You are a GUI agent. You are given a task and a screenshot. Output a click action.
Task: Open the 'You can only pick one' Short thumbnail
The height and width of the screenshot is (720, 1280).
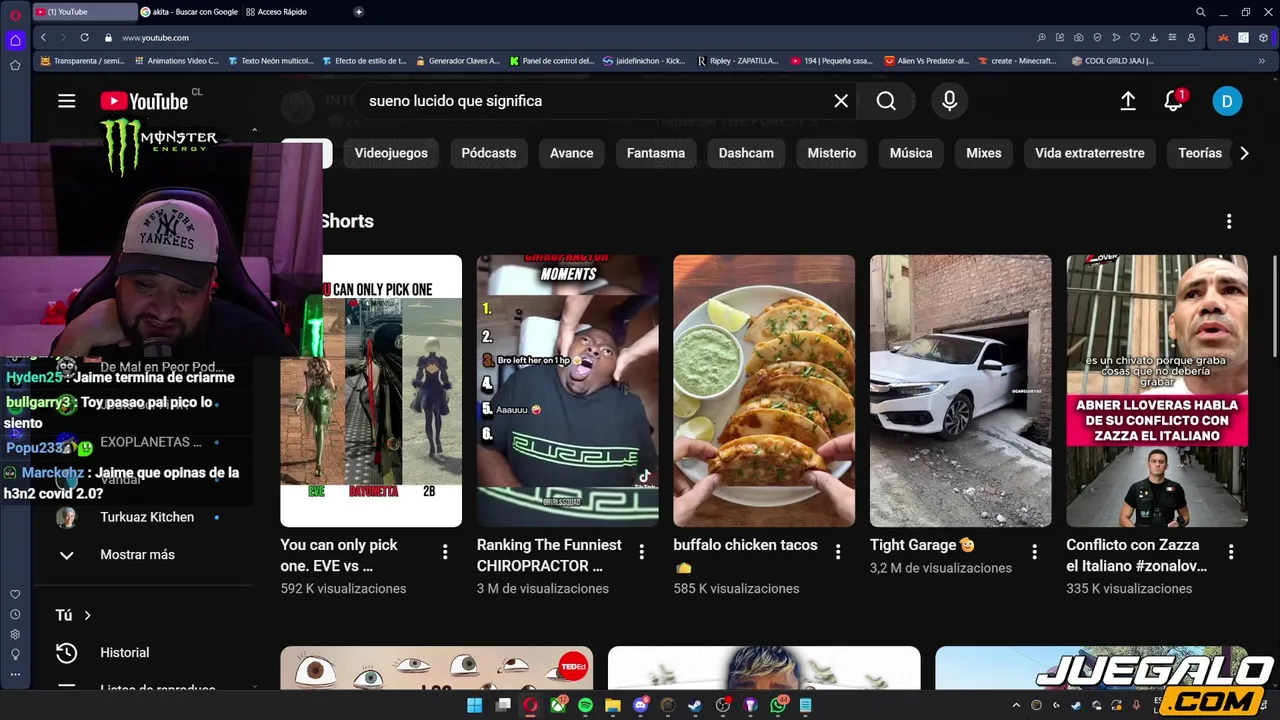[x=371, y=391]
